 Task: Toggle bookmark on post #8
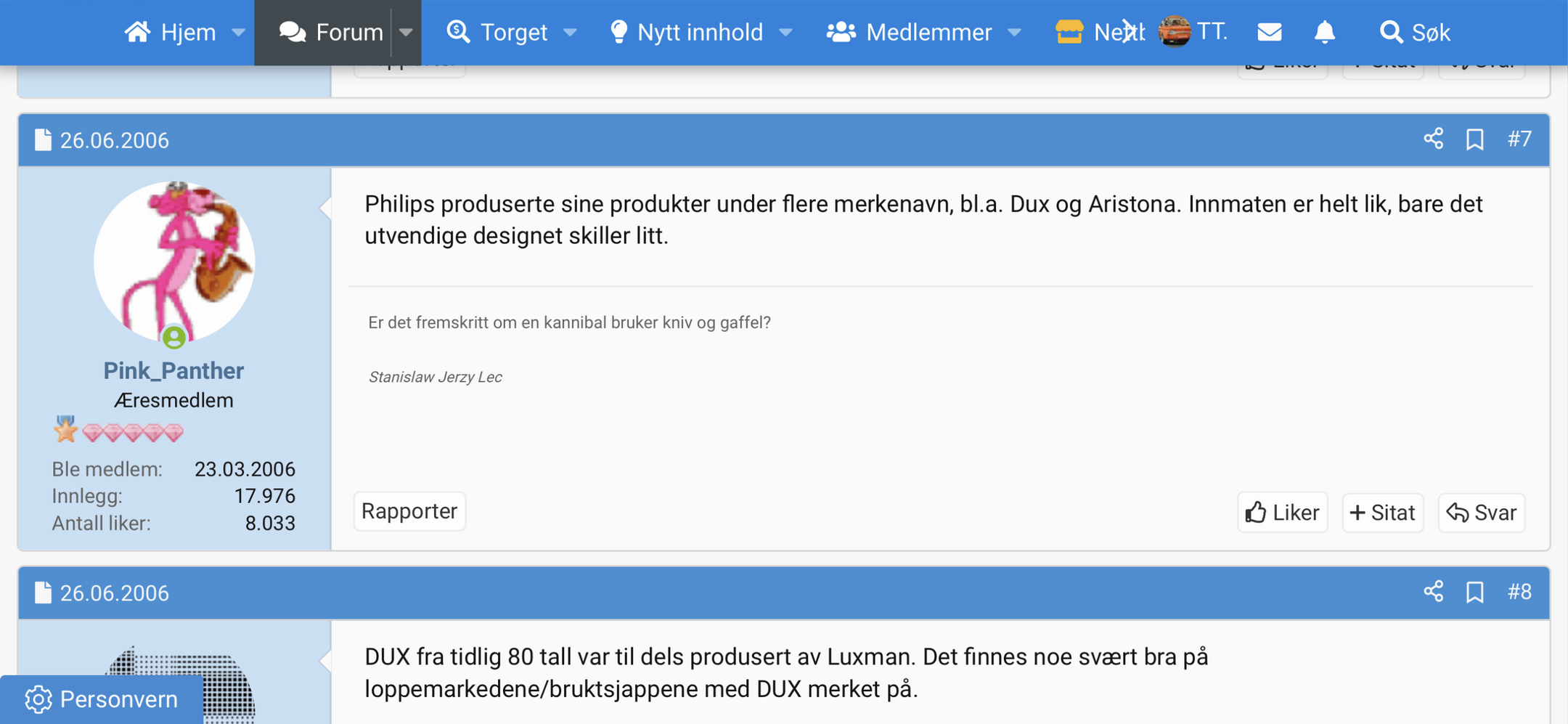tap(1474, 592)
